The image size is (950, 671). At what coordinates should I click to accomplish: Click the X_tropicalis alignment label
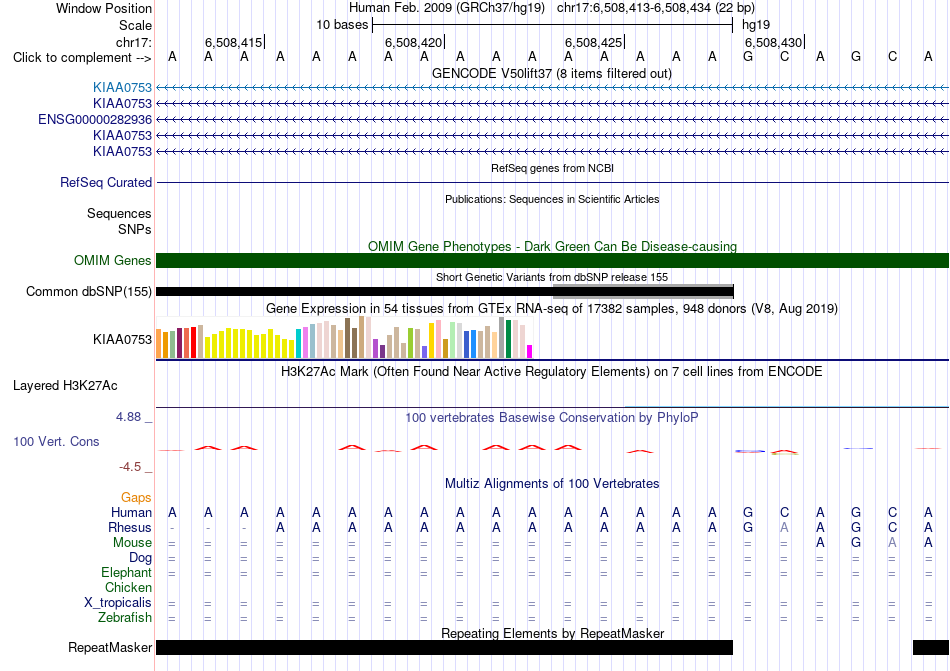point(118,603)
